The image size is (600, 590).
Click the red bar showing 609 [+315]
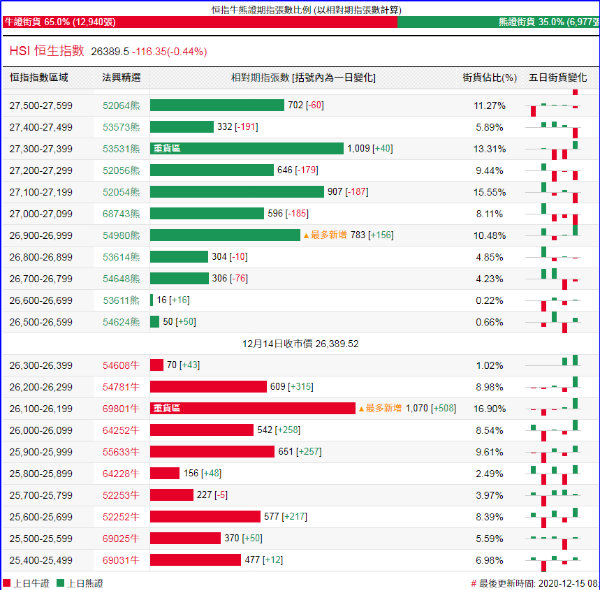(208, 386)
